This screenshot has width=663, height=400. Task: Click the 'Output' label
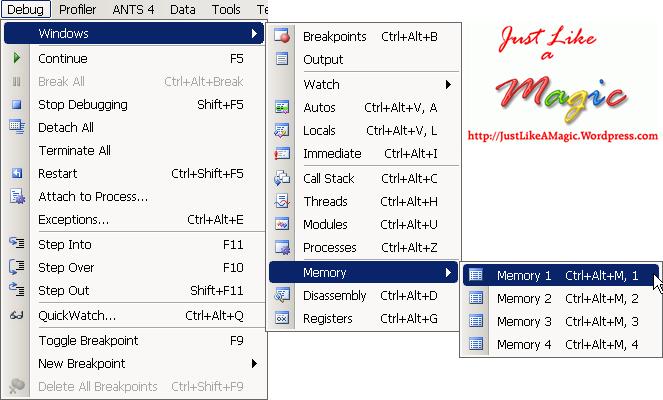tap(323, 60)
